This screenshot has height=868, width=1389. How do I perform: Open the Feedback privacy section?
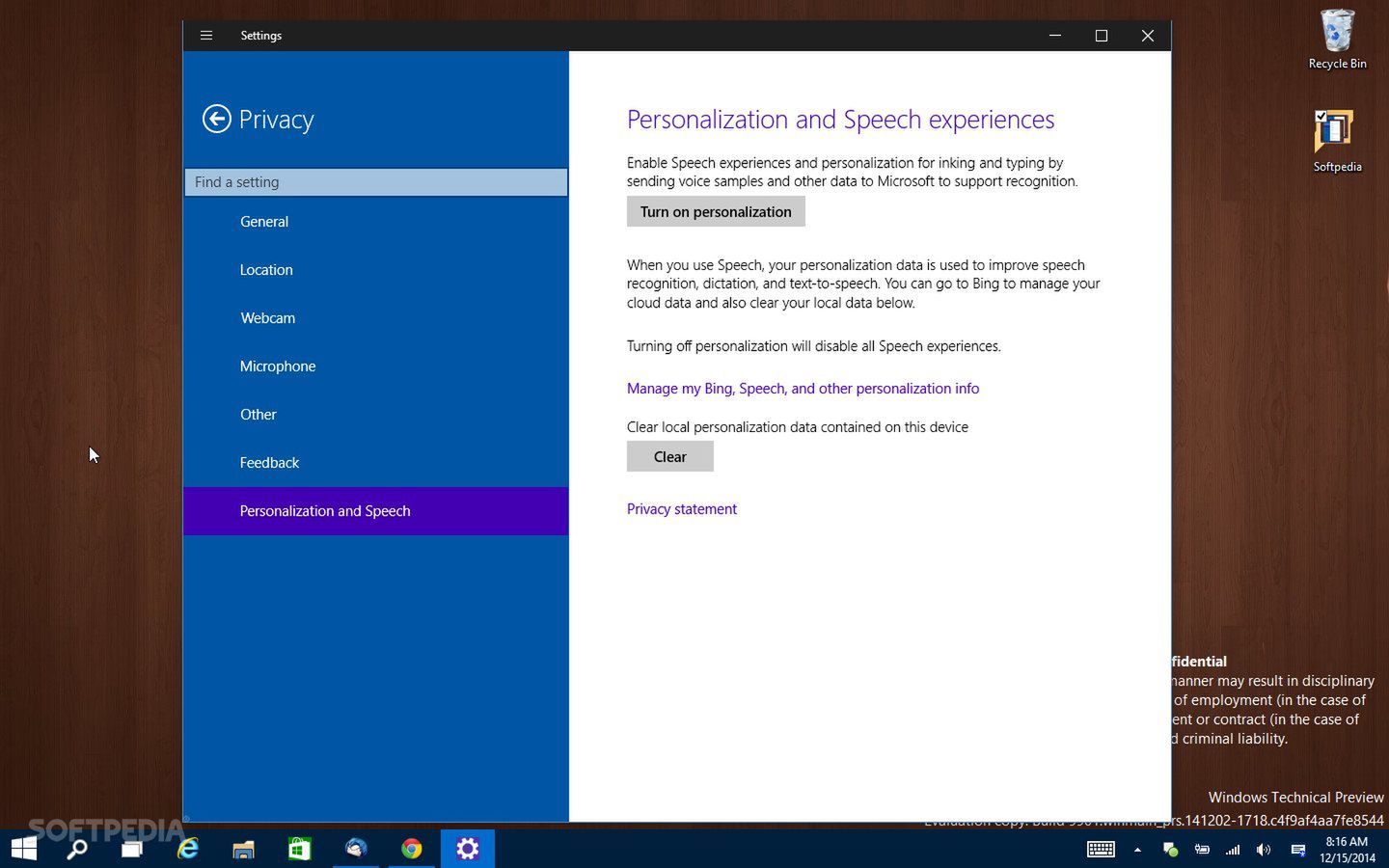tap(376, 463)
